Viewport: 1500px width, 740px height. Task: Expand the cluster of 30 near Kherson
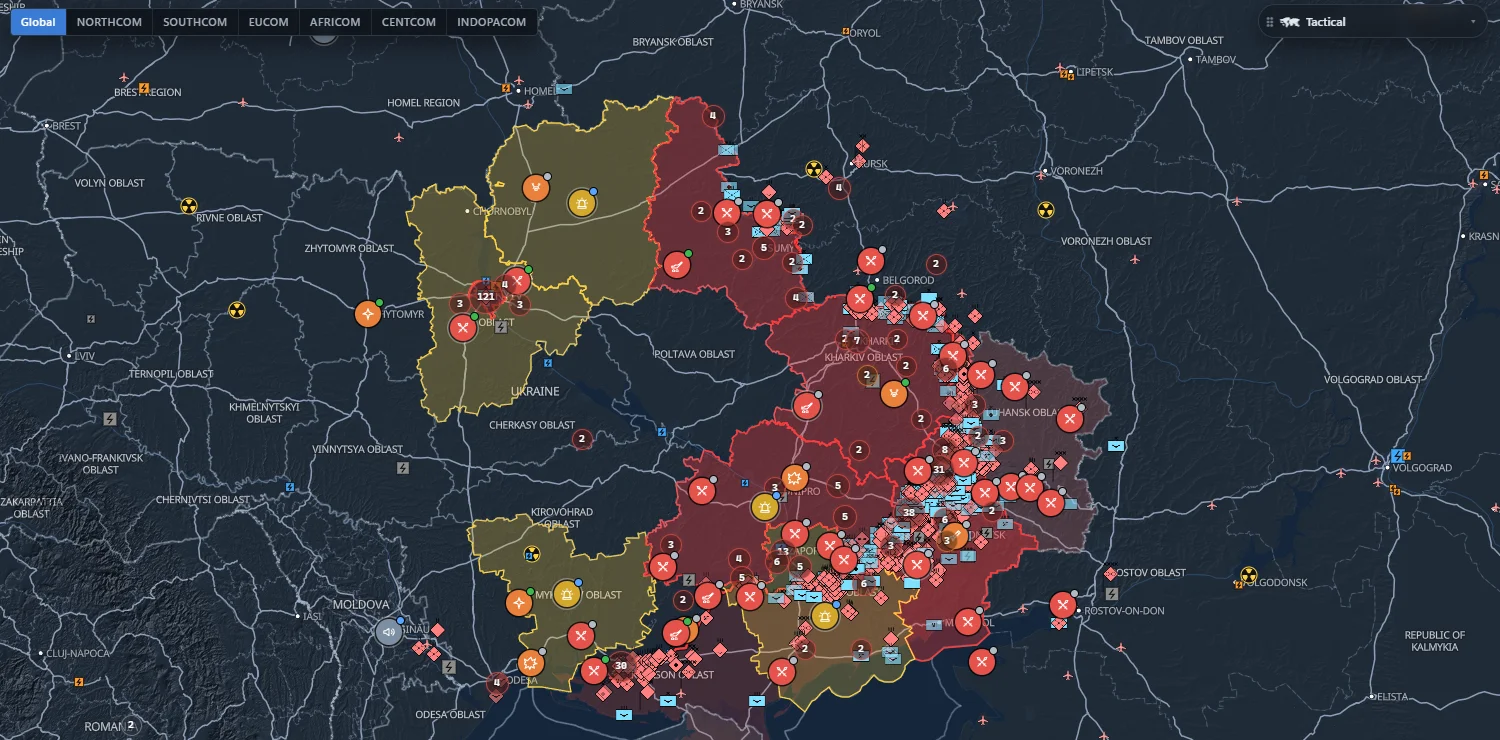pyautogui.click(x=620, y=665)
